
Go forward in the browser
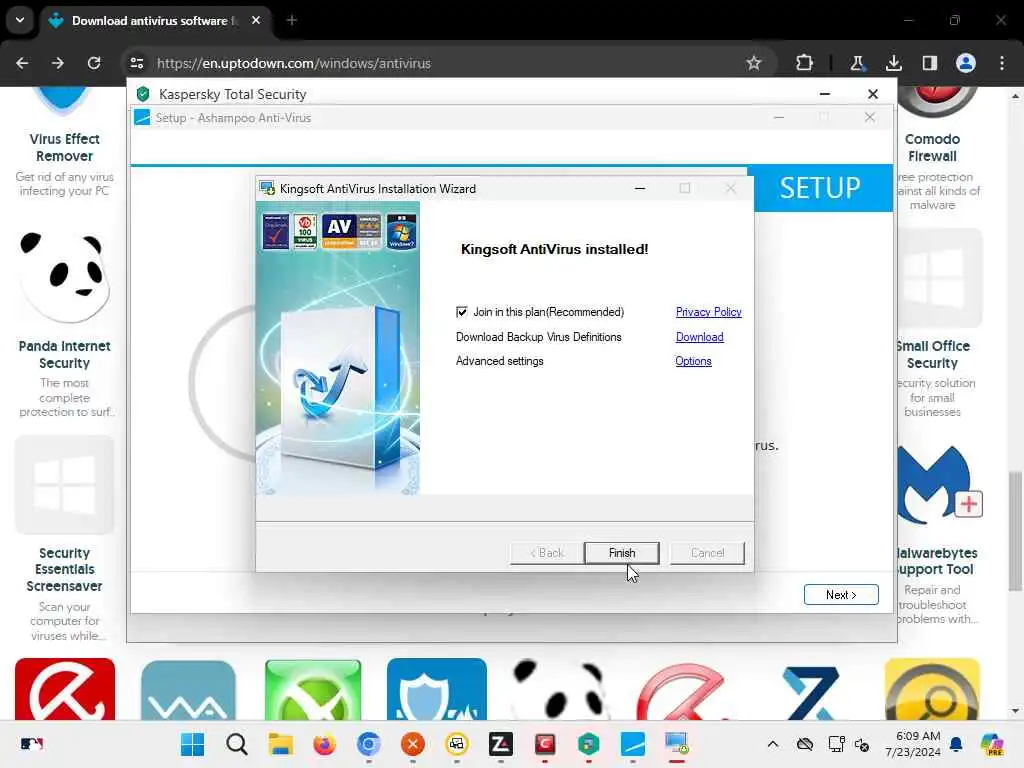point(58,63)
